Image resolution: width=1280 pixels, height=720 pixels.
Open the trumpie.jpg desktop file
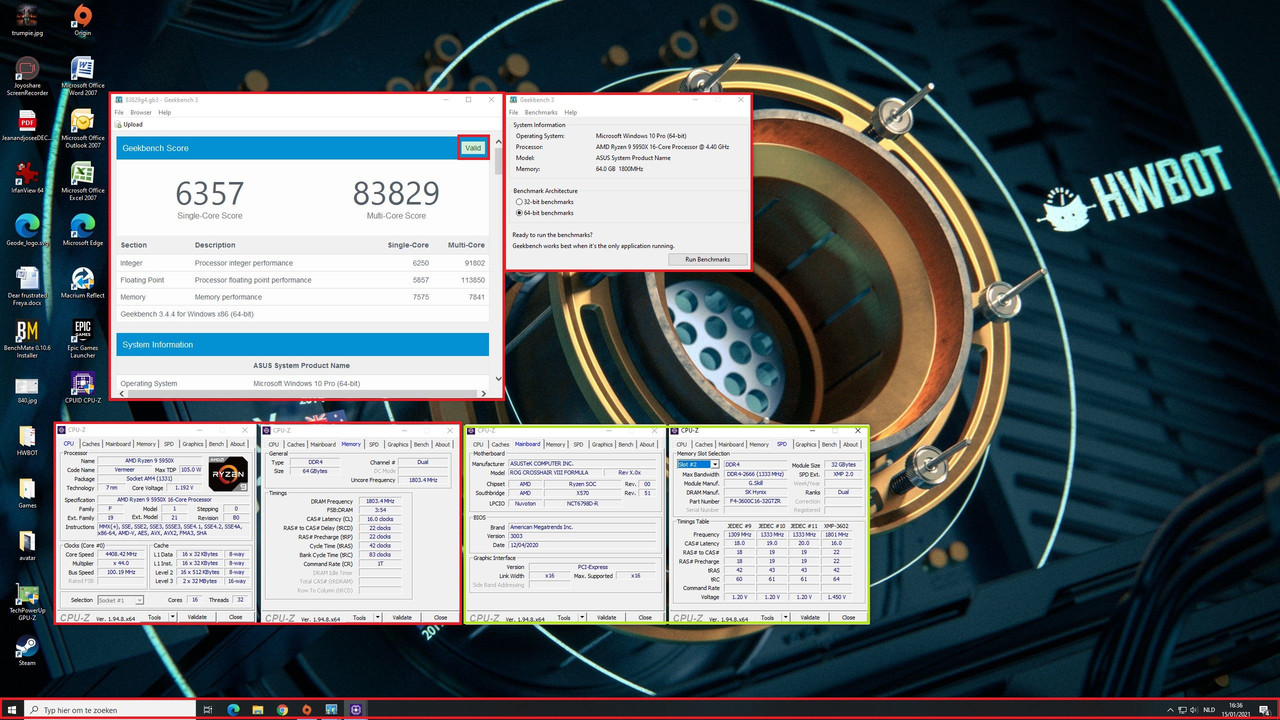[x=27, y=20]
